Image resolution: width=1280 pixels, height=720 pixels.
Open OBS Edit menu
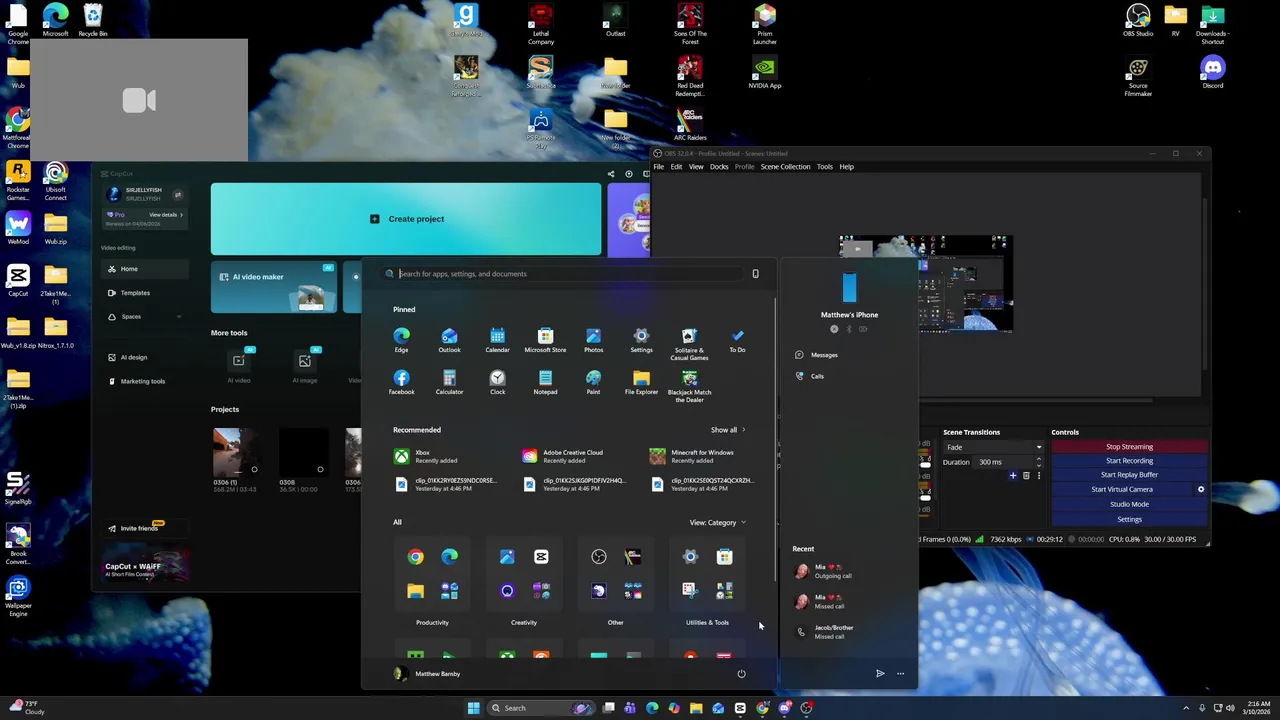coord(676,167)
